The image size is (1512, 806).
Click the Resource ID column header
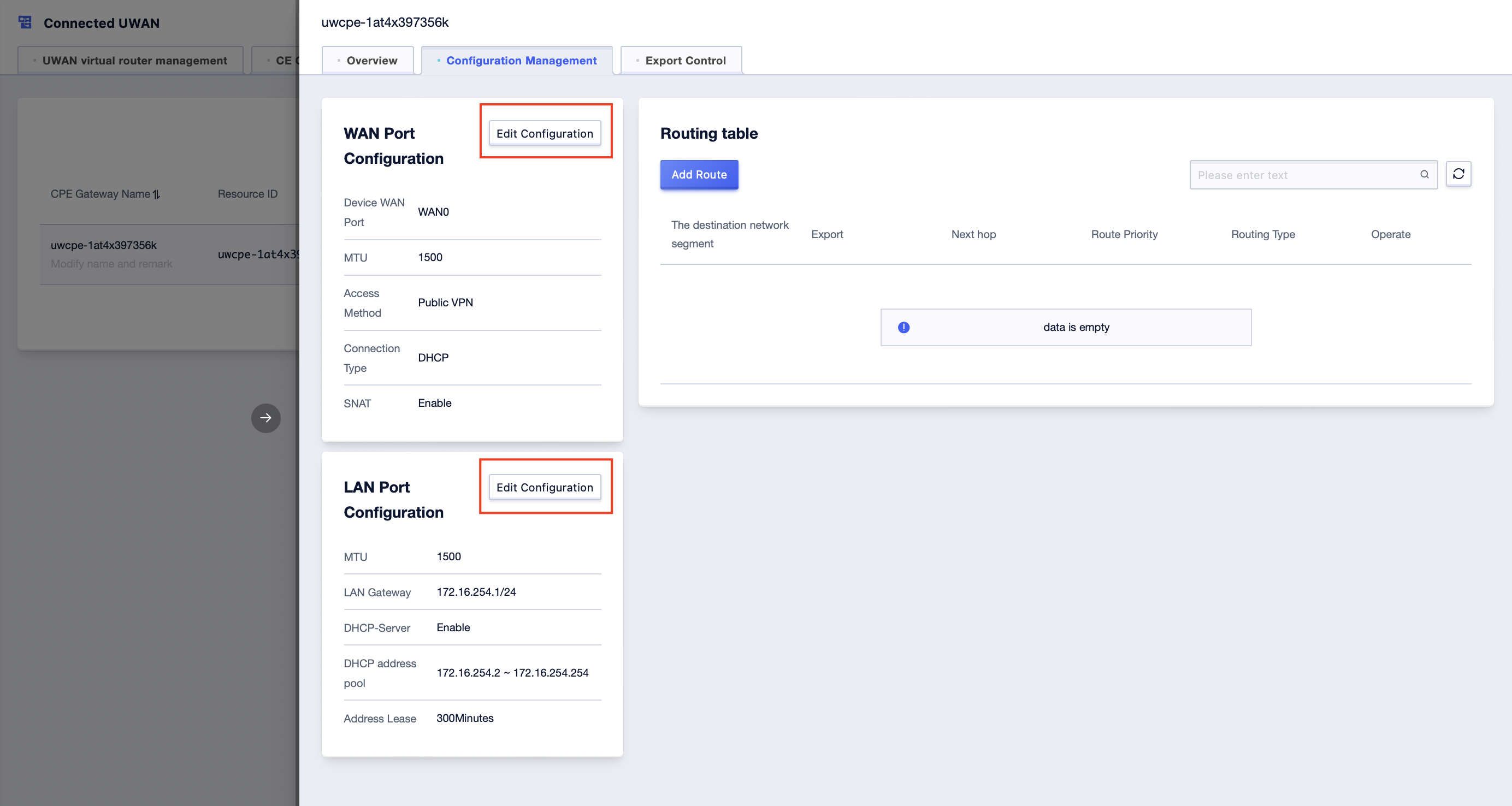click(247, 193)
